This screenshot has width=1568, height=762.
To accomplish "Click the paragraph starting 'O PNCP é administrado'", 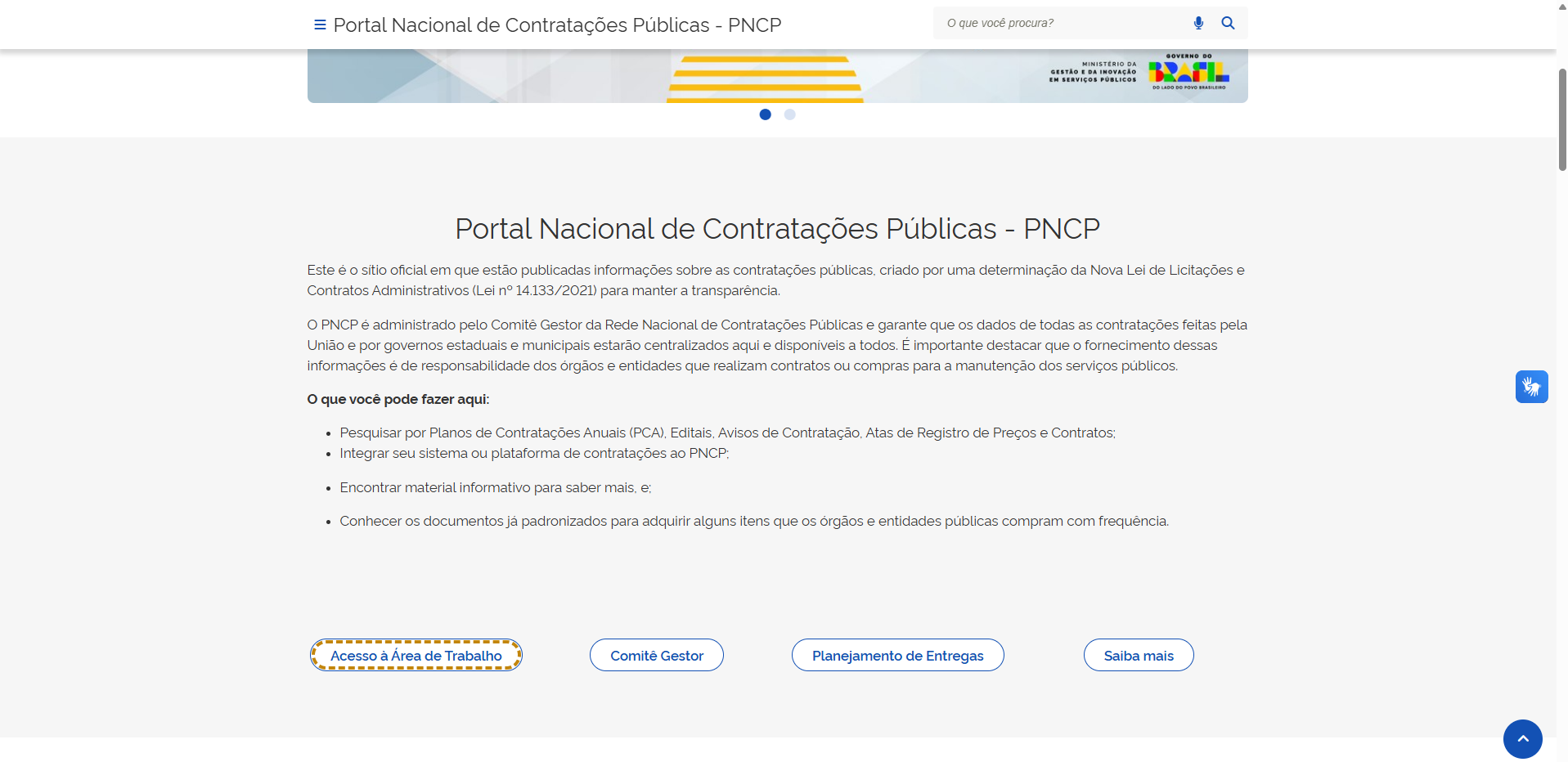I will click(x=777, y=345).
